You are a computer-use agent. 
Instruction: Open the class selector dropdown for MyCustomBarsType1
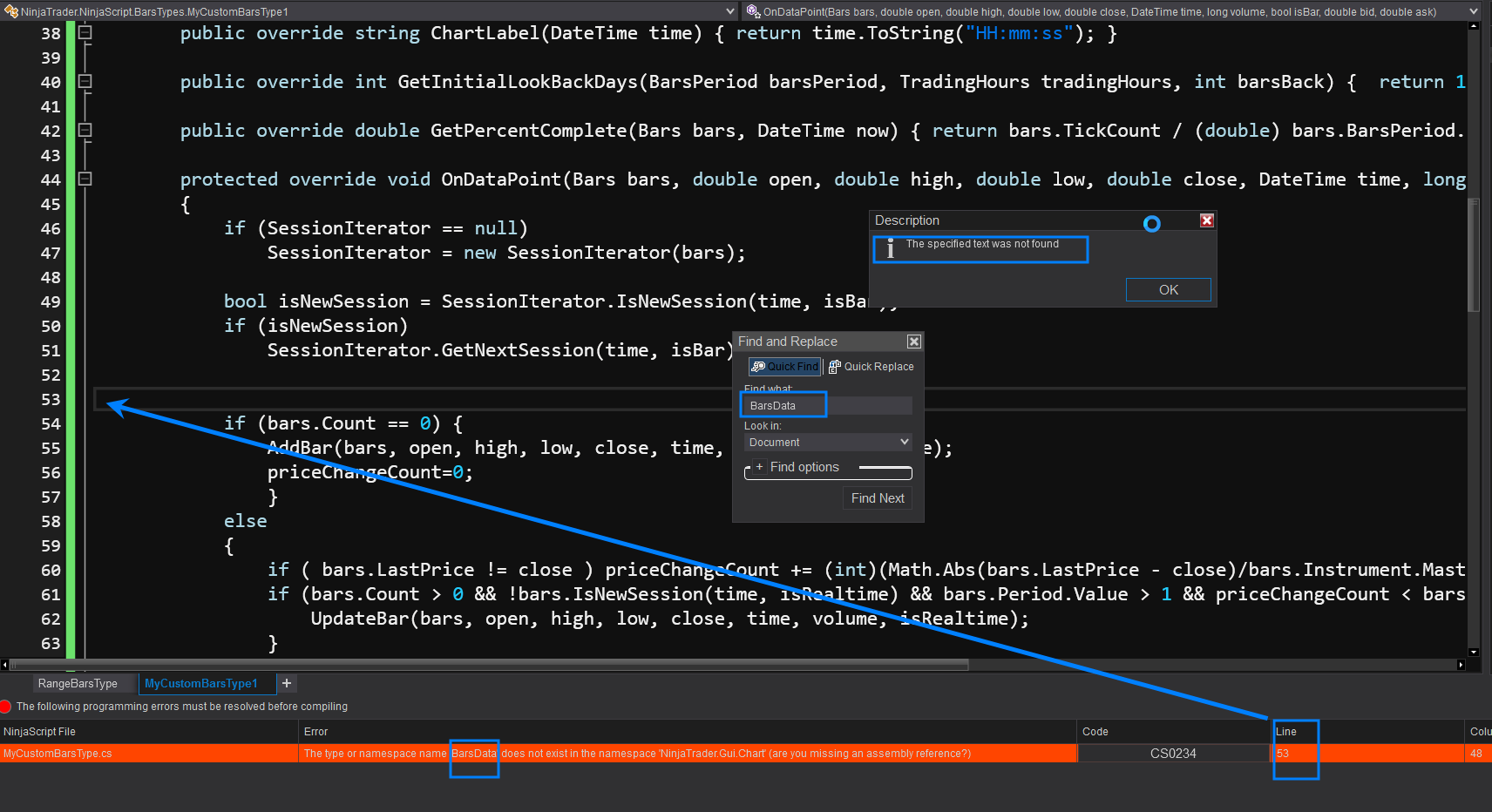tap(730, 11)
